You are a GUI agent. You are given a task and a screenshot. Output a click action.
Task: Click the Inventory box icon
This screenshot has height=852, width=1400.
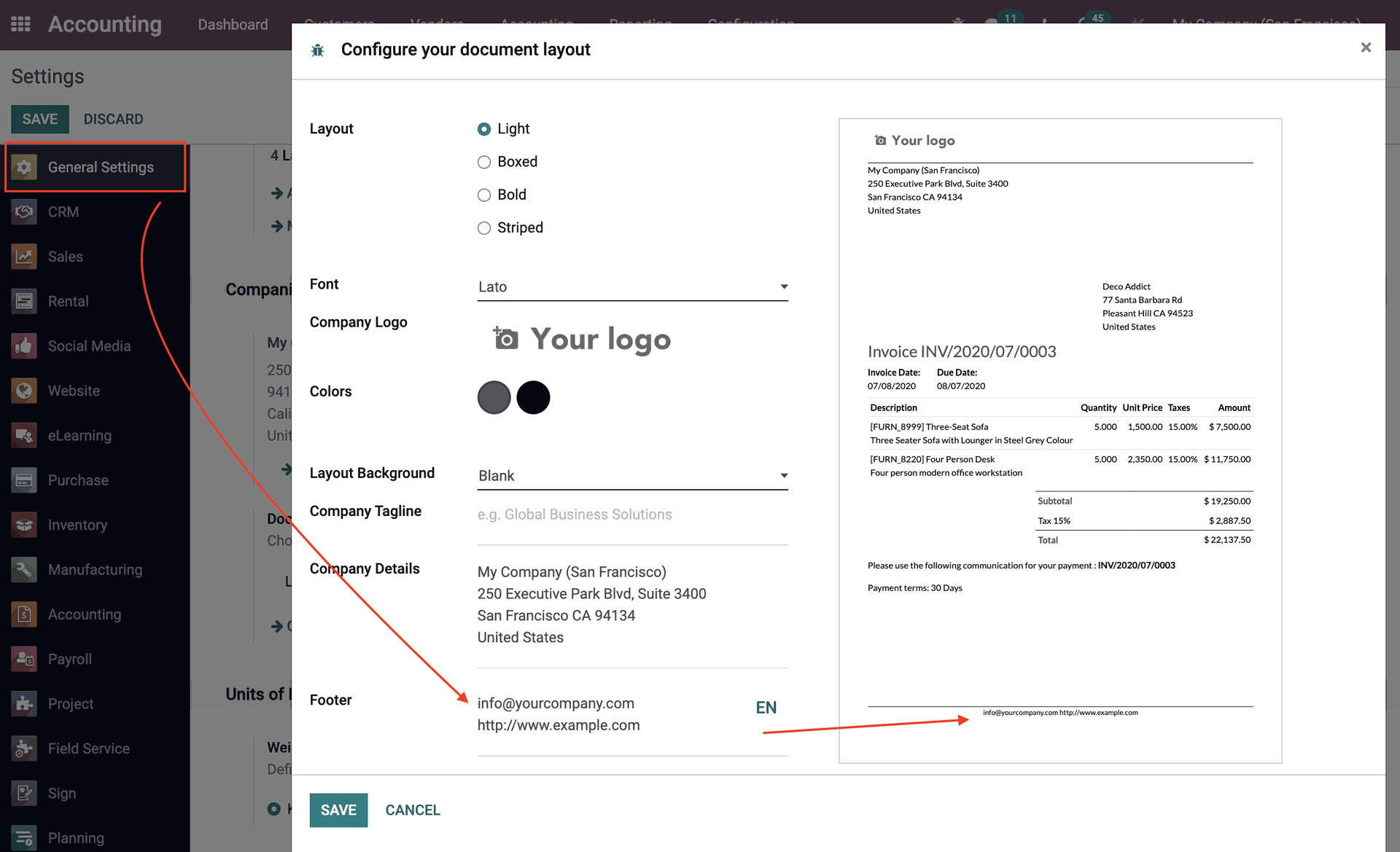point(24,525)
